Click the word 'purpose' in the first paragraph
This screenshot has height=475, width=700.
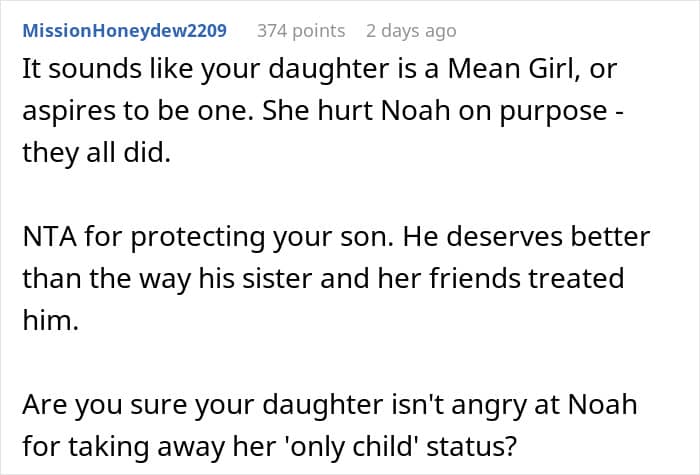(553, 112)
